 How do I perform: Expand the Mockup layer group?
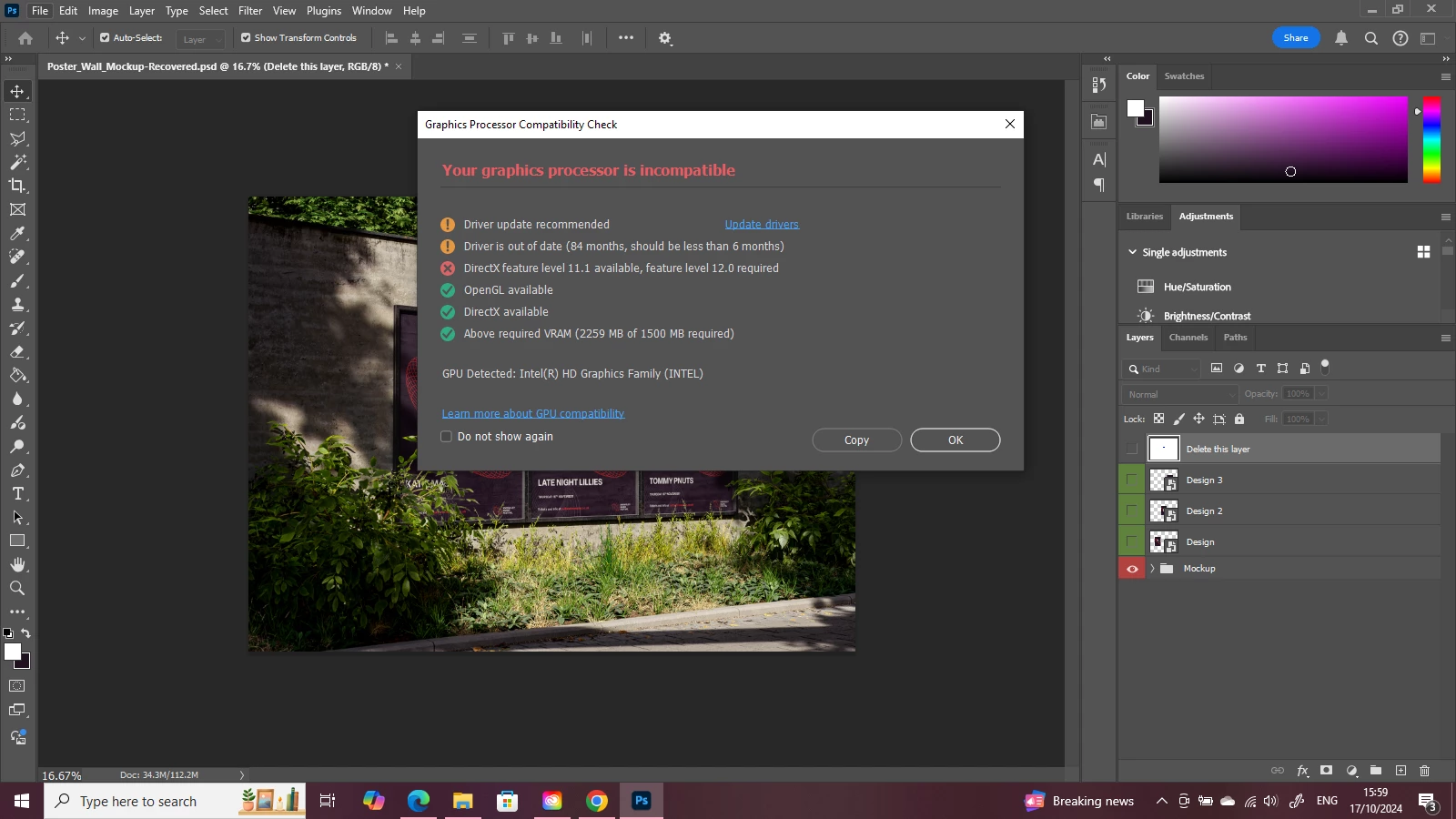click(x=1152, y=569)
